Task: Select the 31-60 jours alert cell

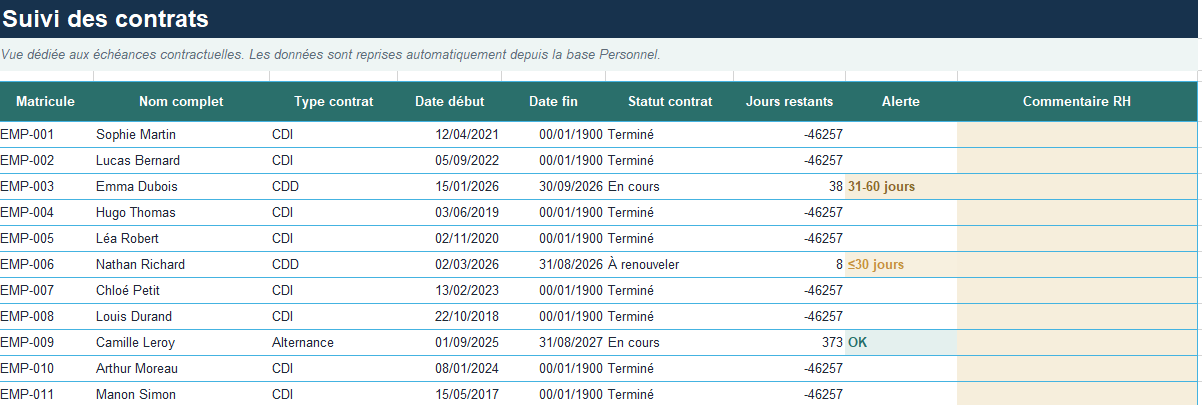Action: click(x=901, y=186)
